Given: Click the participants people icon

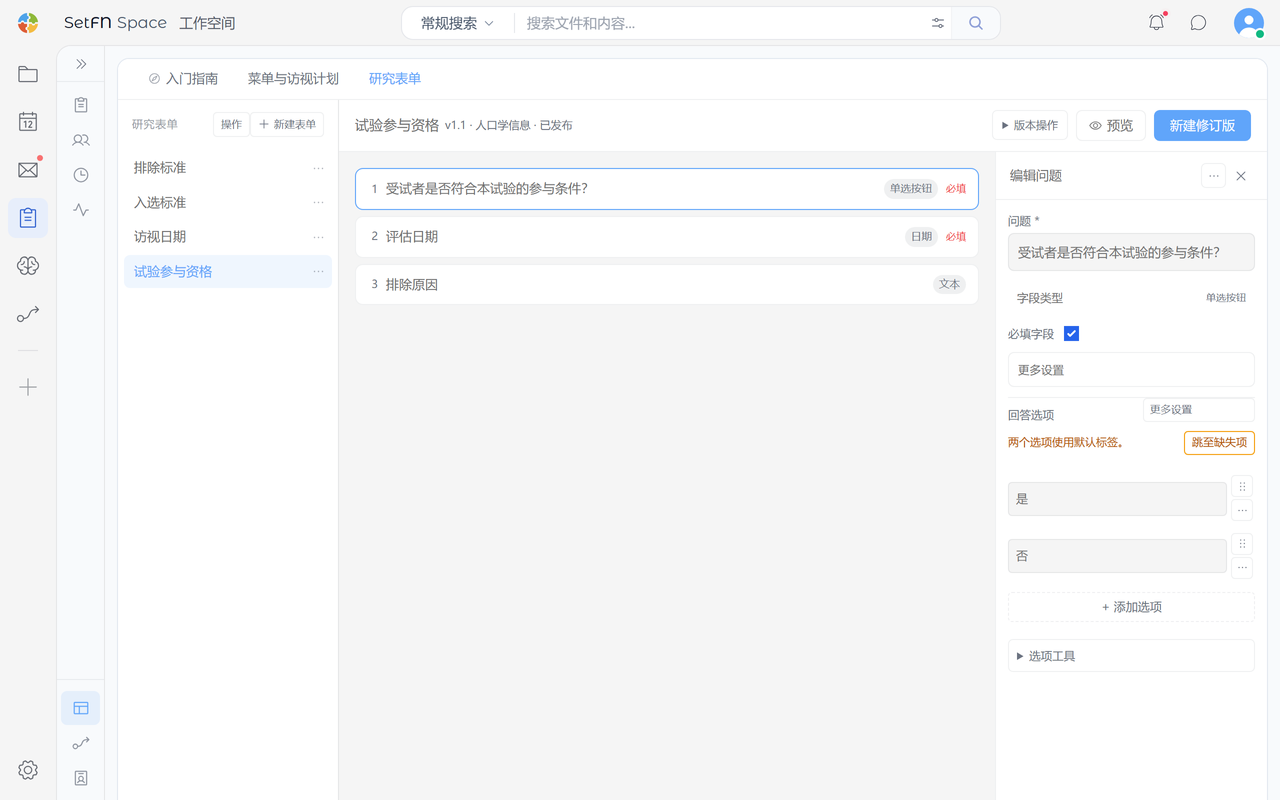Looking at the screenshot, I should tap(81, 140).
